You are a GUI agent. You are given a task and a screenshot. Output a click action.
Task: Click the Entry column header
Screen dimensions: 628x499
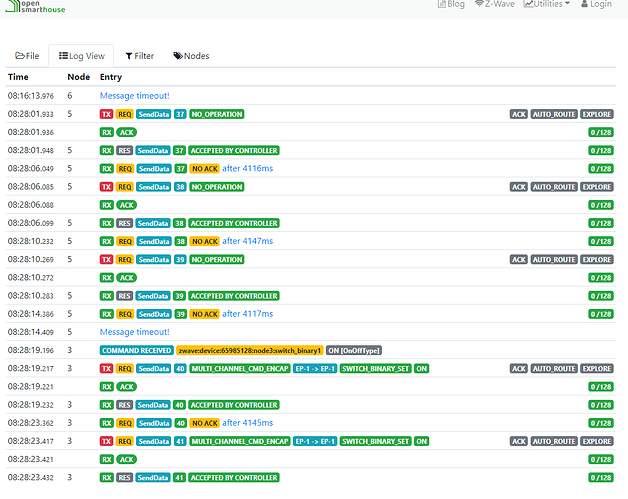pos(111,77)
